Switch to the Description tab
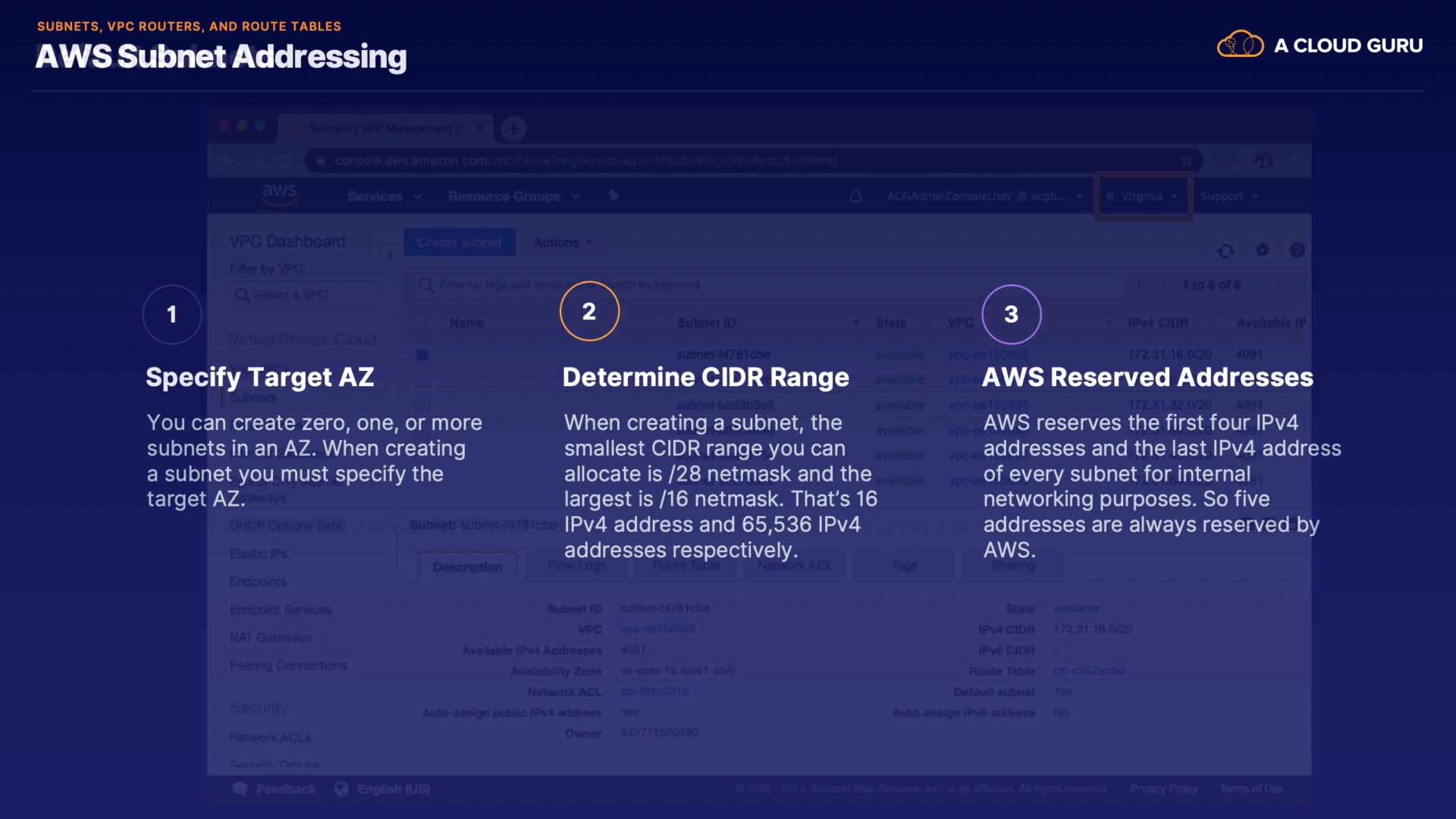This screenshot has height=819, width=1456. (x=467, y=567)
